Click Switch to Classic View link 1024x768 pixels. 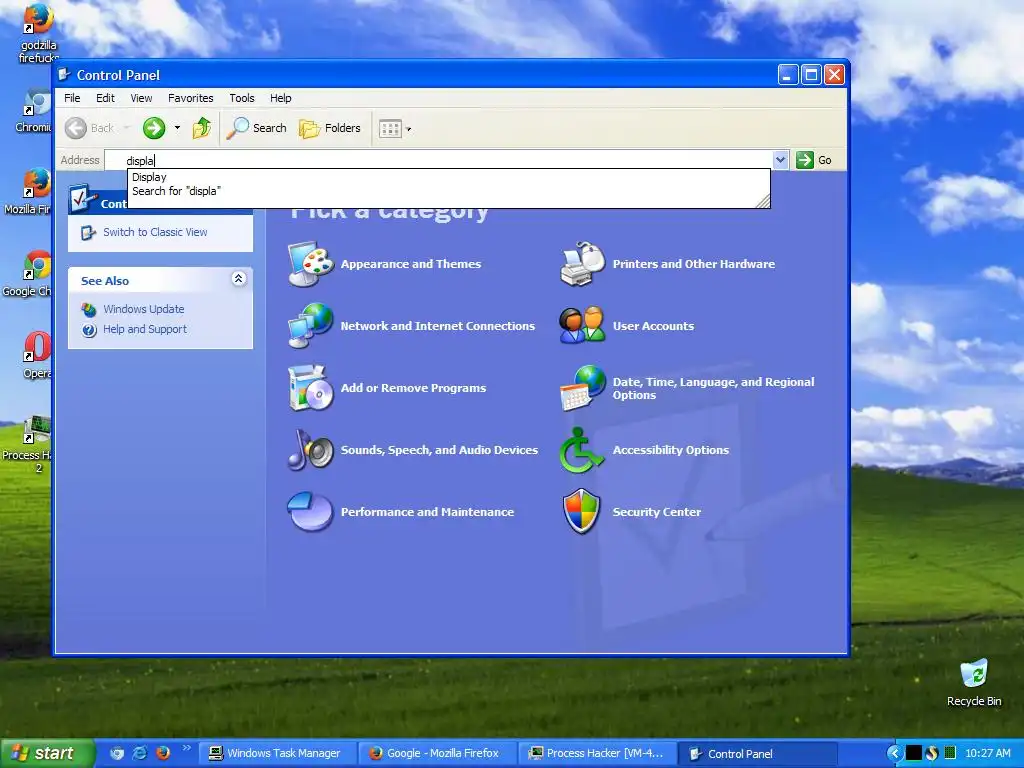(x=155, y=232)
